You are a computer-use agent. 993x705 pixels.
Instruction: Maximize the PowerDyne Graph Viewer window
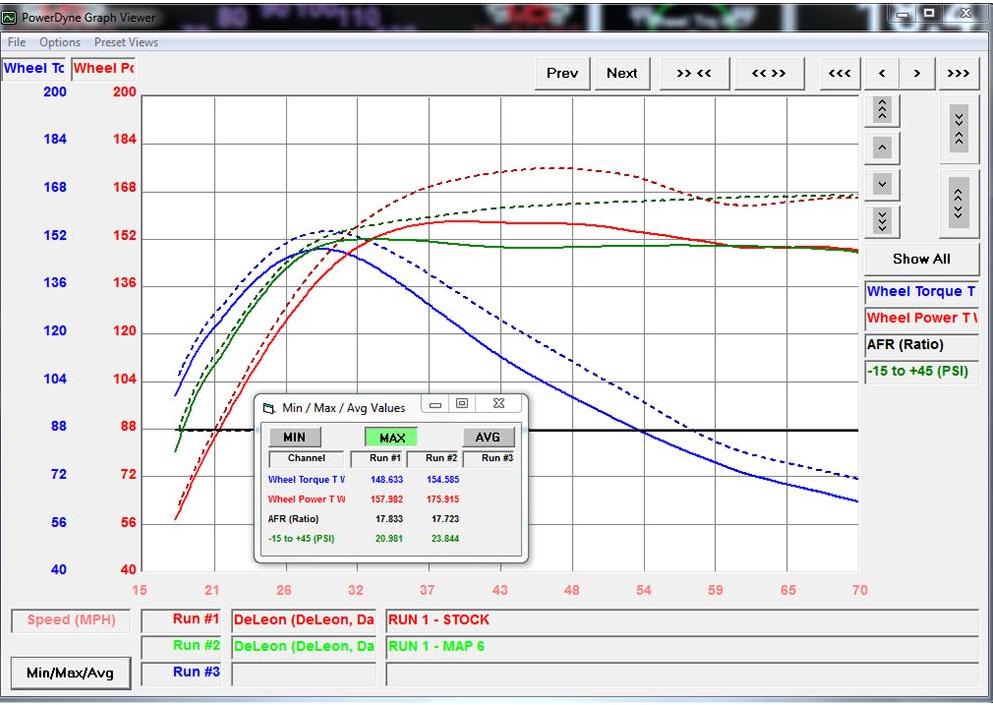[929, 15]
